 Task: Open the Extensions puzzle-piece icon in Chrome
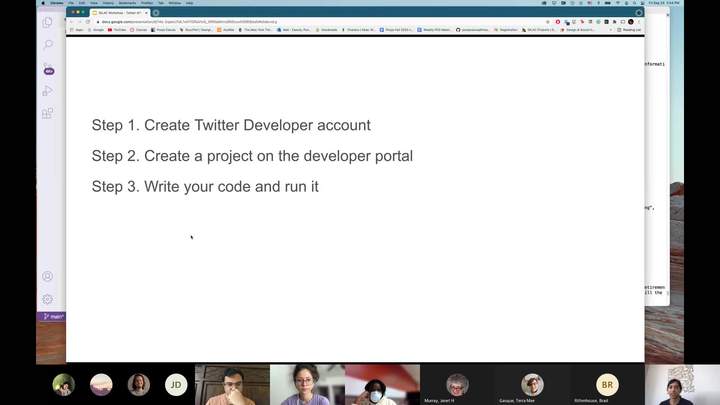click(x=614, y=22)
